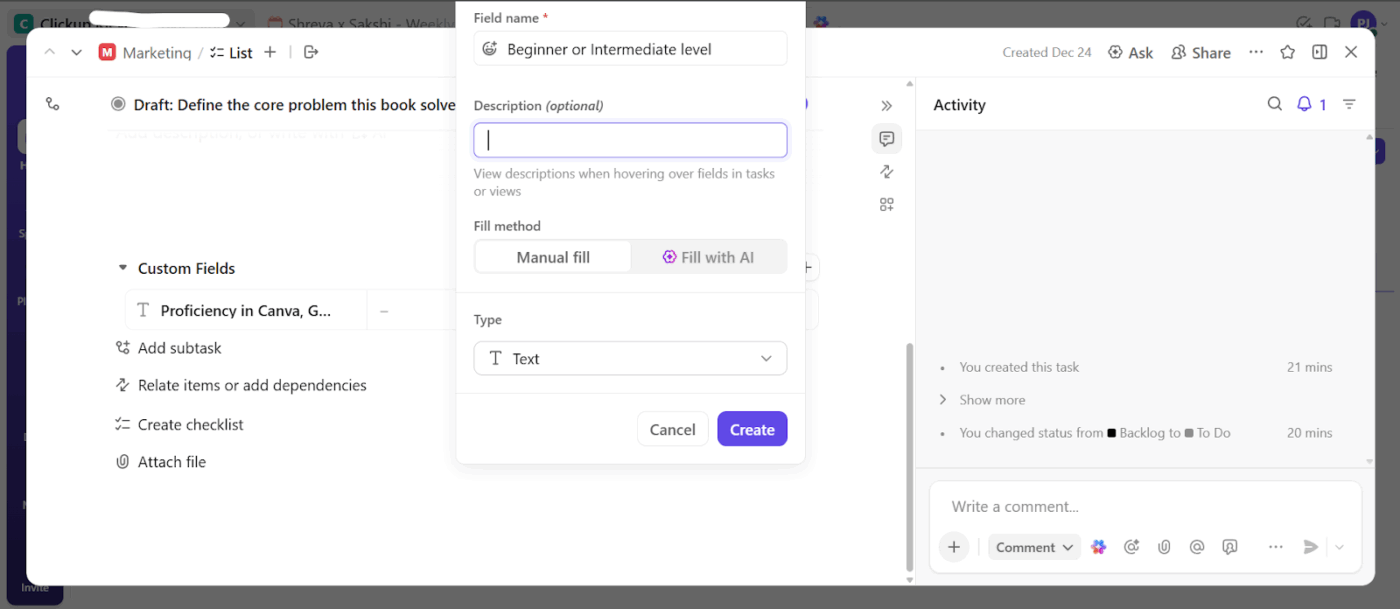Open the task overflow menu with three dots

coord(1256,52)
